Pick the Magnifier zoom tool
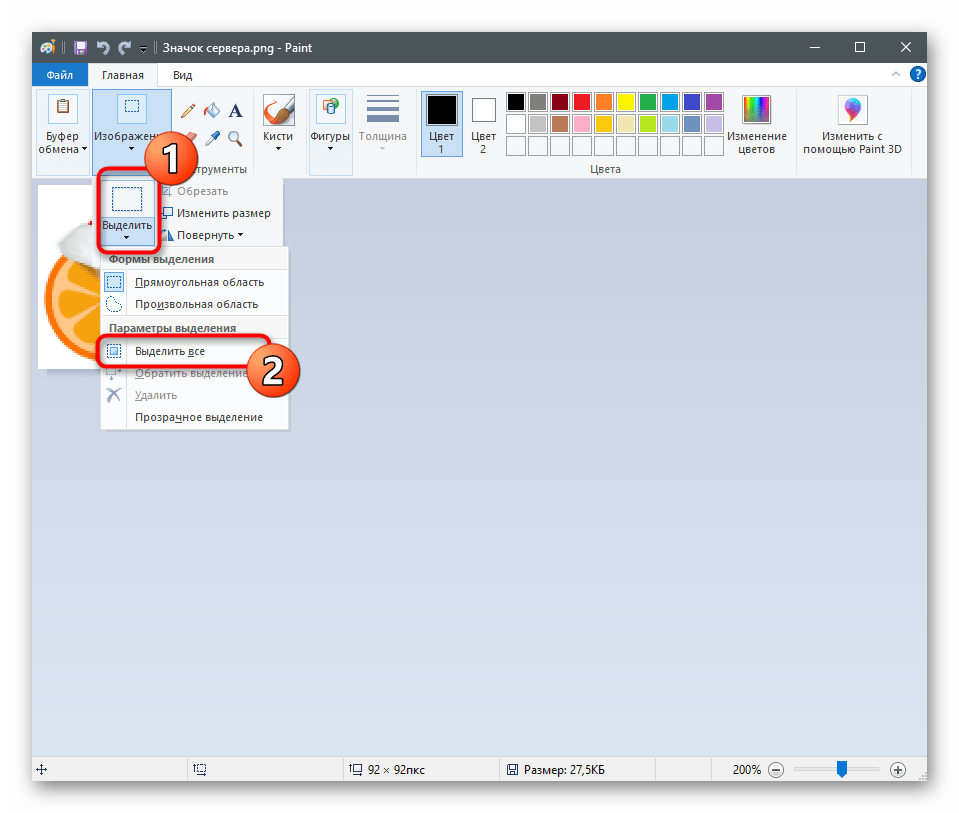Viewport: 959px width, 813px height. point(236,138)
